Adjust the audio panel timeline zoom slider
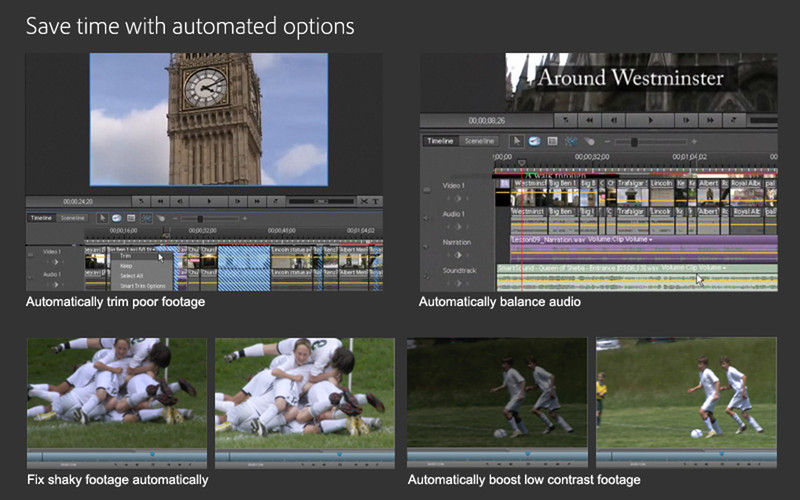This screenshot has width=800, height=500. click(634, 142)
